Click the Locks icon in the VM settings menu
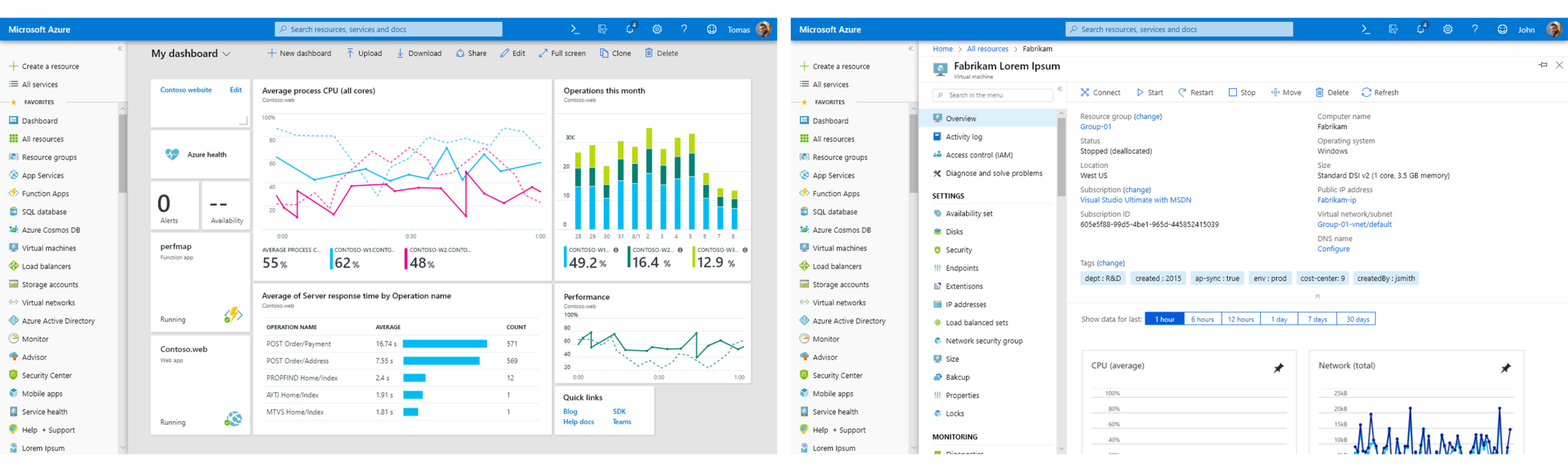1568x472 pixels. pos(937,413)
